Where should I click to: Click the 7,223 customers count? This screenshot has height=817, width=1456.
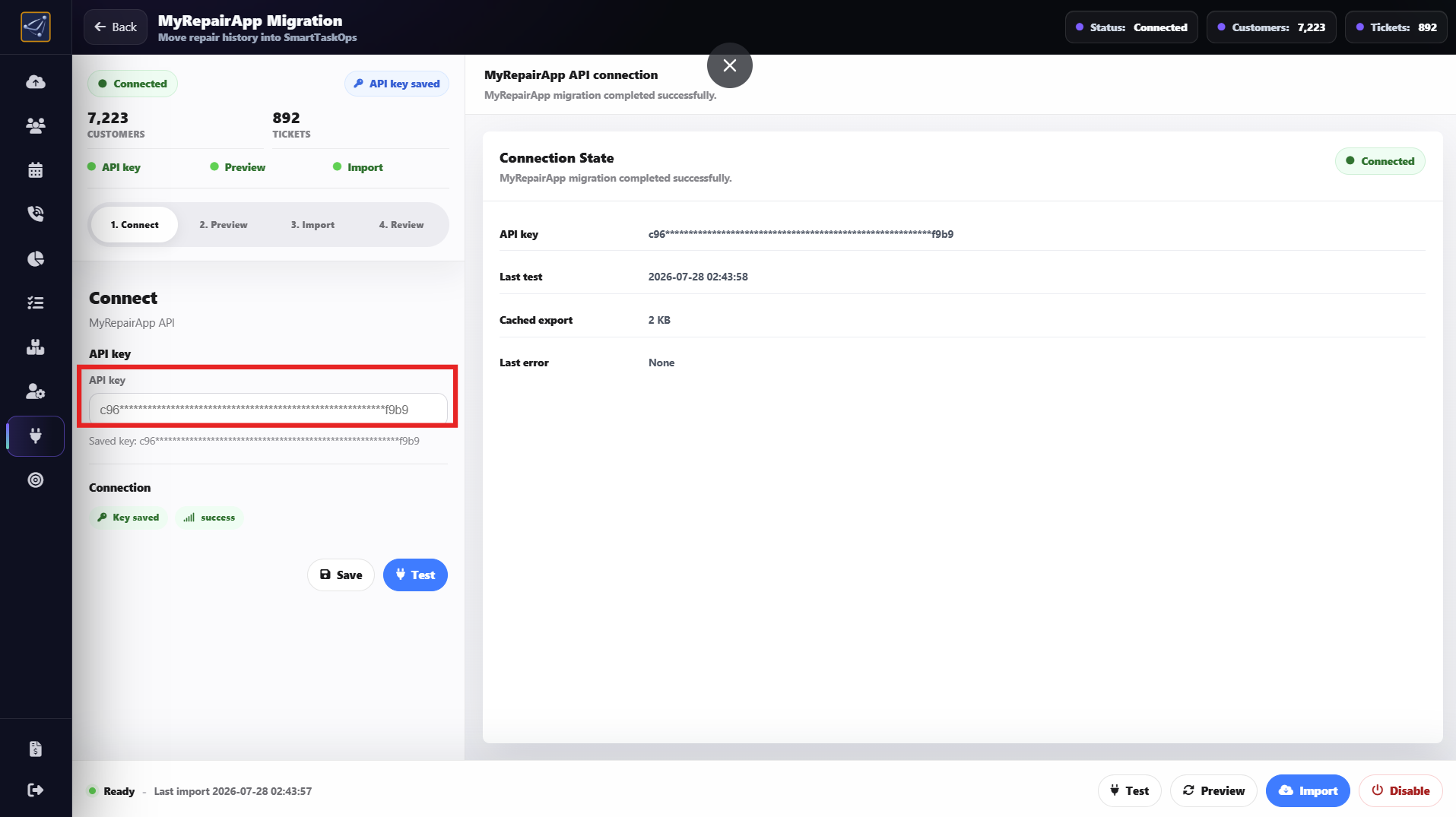[108, 118]
